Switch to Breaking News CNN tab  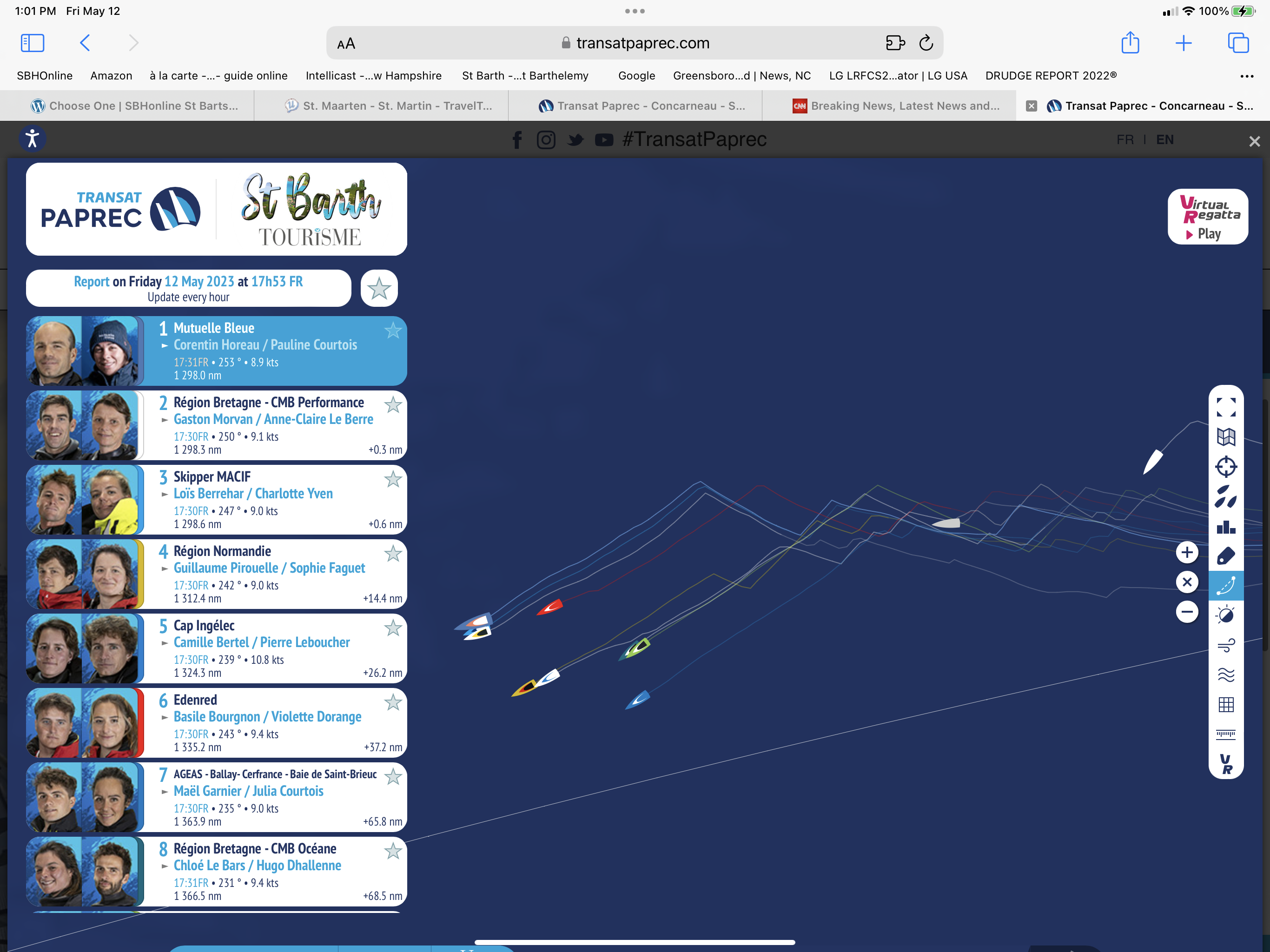pos(889,106)
